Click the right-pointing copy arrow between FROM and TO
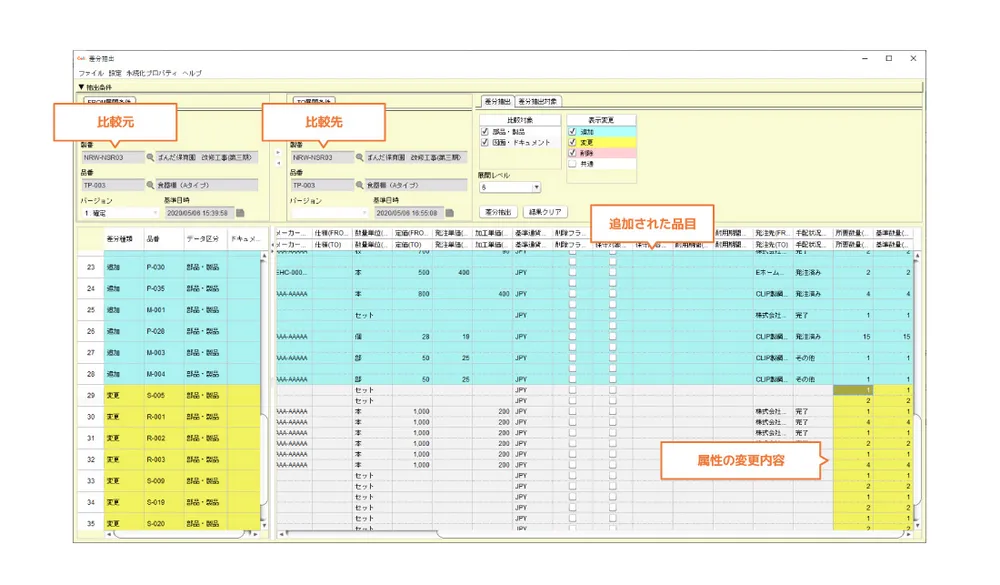Screen dimensions: 1000x585 278,153
